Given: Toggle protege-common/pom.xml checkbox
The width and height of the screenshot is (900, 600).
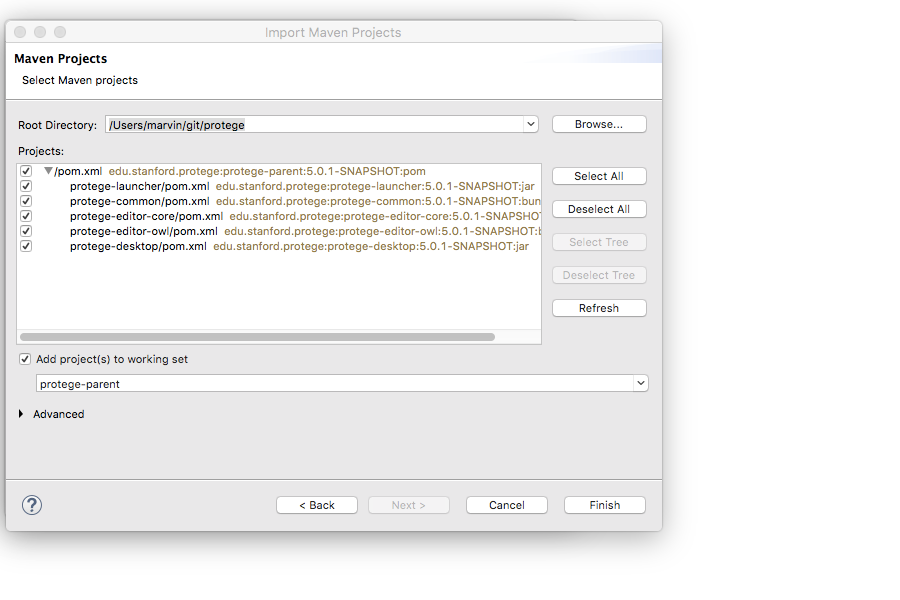Looking at the screenshot, I should 26,201.
